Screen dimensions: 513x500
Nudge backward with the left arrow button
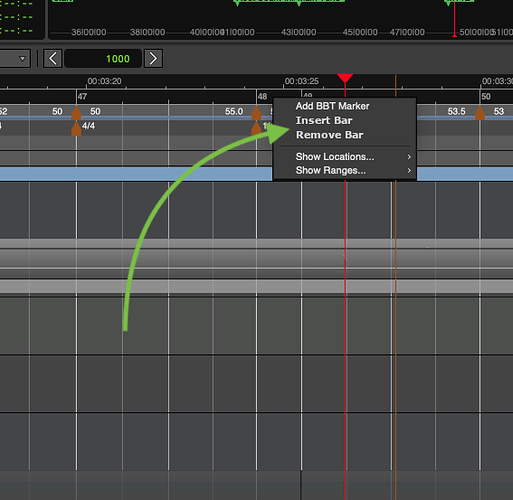click(x=53, y=59)
